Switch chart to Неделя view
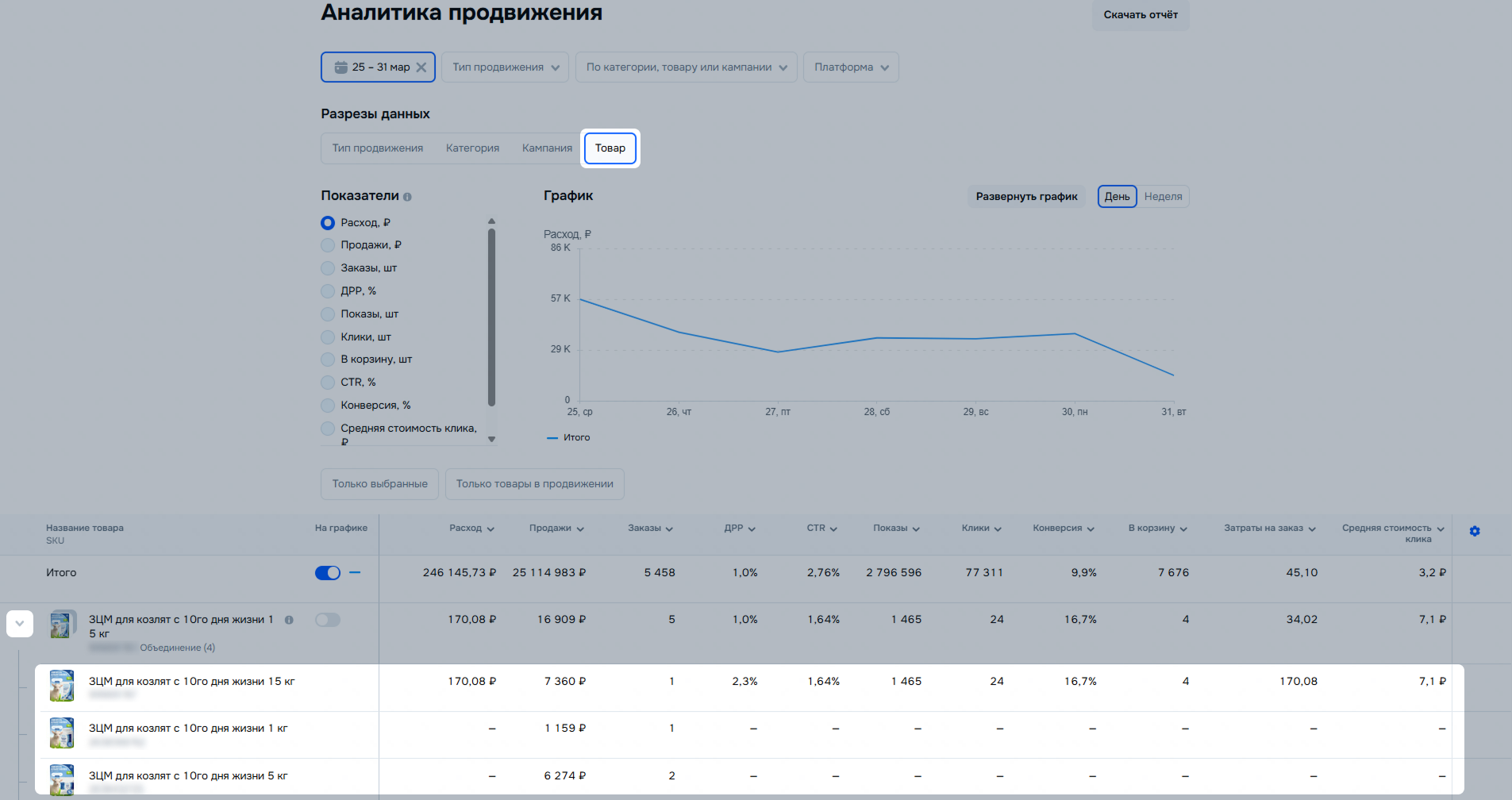 point(1163,197)
